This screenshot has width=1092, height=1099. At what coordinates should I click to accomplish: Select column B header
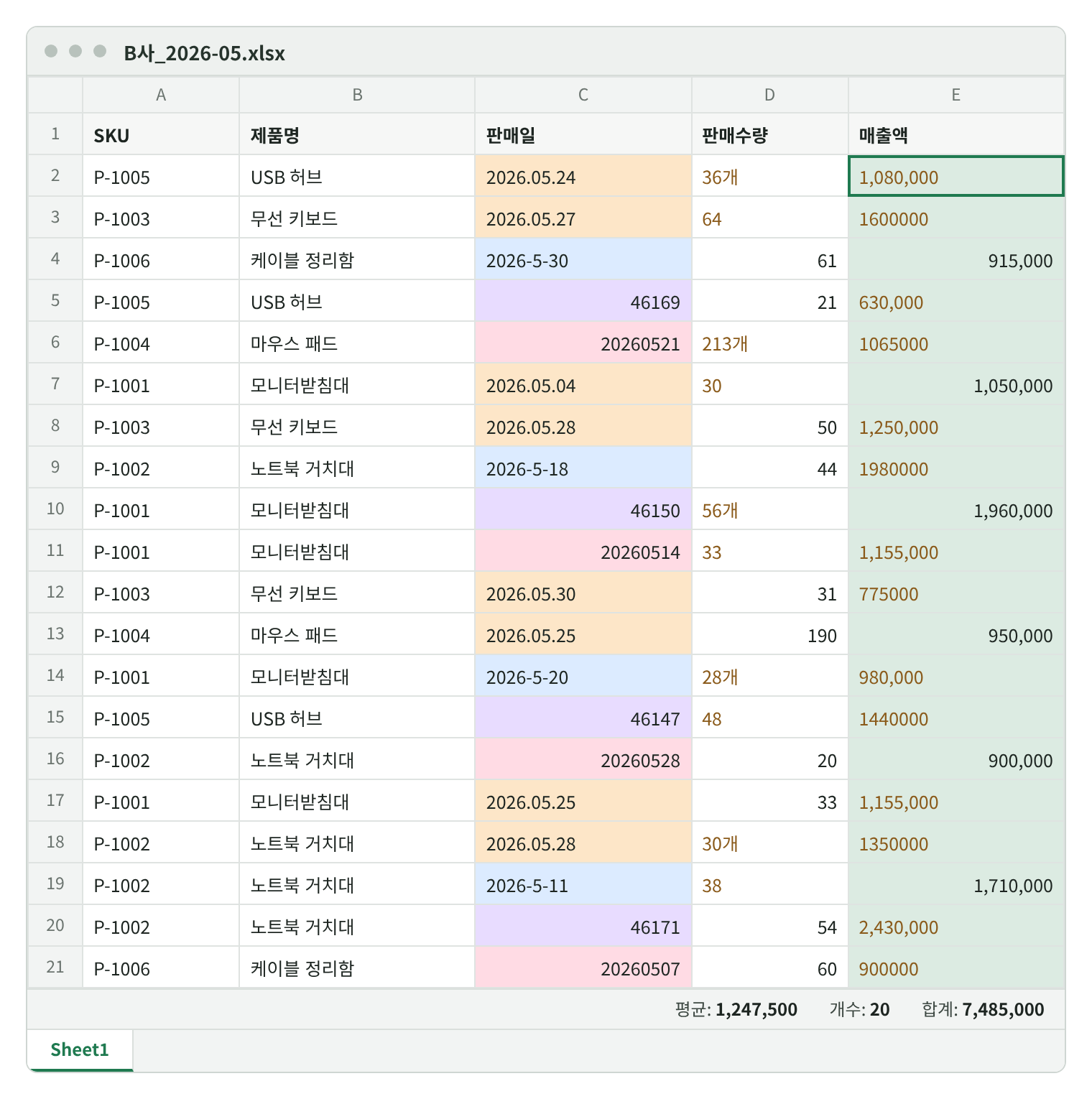357,95
